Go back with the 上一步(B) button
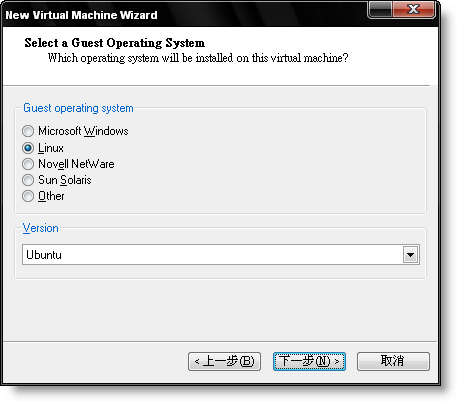The image size is (457, 402). click(x=224, y=361)
